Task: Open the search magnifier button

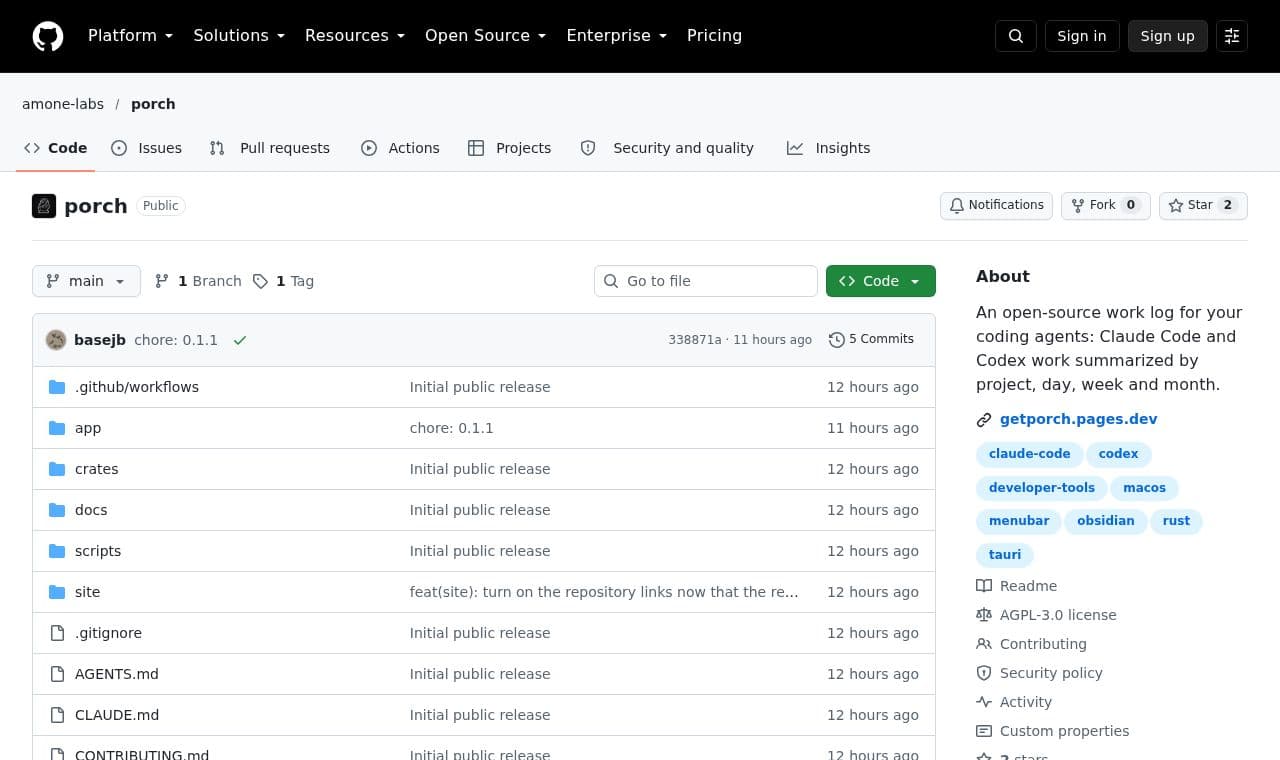Action: (1016, 36)
